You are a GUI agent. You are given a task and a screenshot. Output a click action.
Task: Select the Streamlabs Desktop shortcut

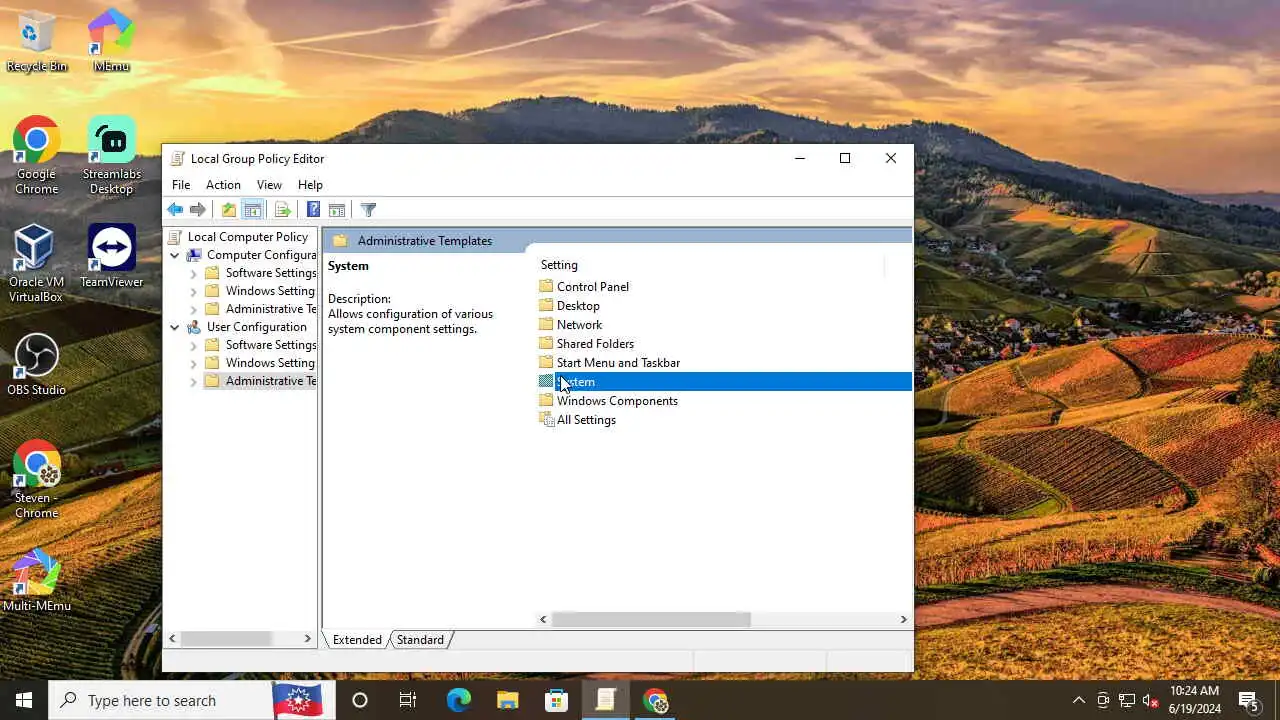tap(111, 157)
